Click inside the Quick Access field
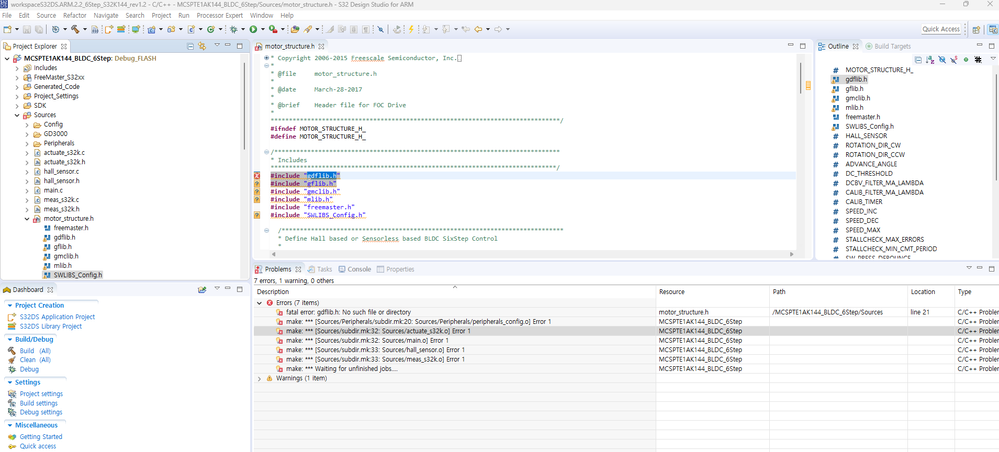 point(940,29)
